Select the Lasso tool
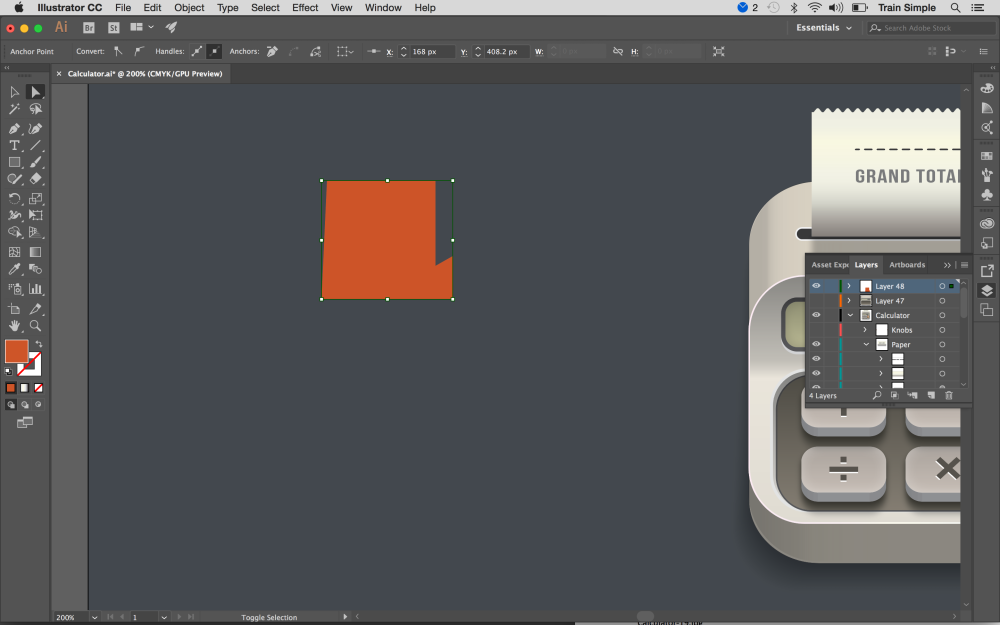1000x625 pixels. [36, 109]
